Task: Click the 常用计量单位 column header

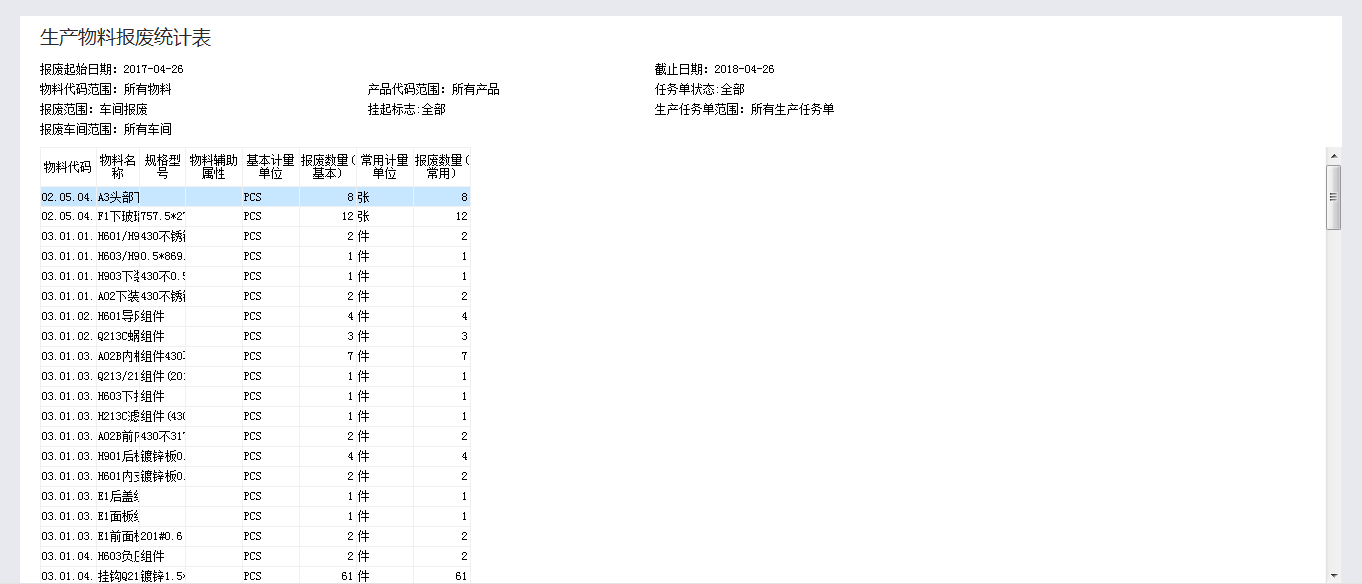Action: click(385, 167)
